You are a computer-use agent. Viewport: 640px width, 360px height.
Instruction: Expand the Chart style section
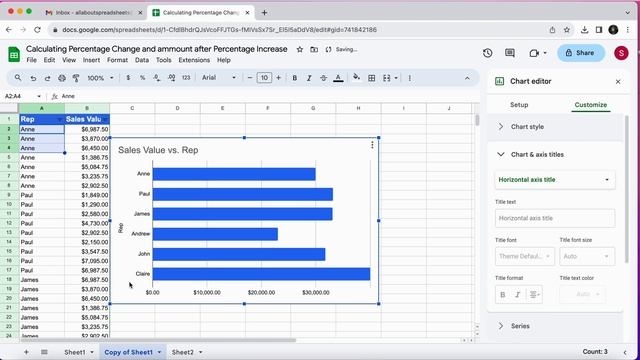pyautogui.click(x=556, y=127)
